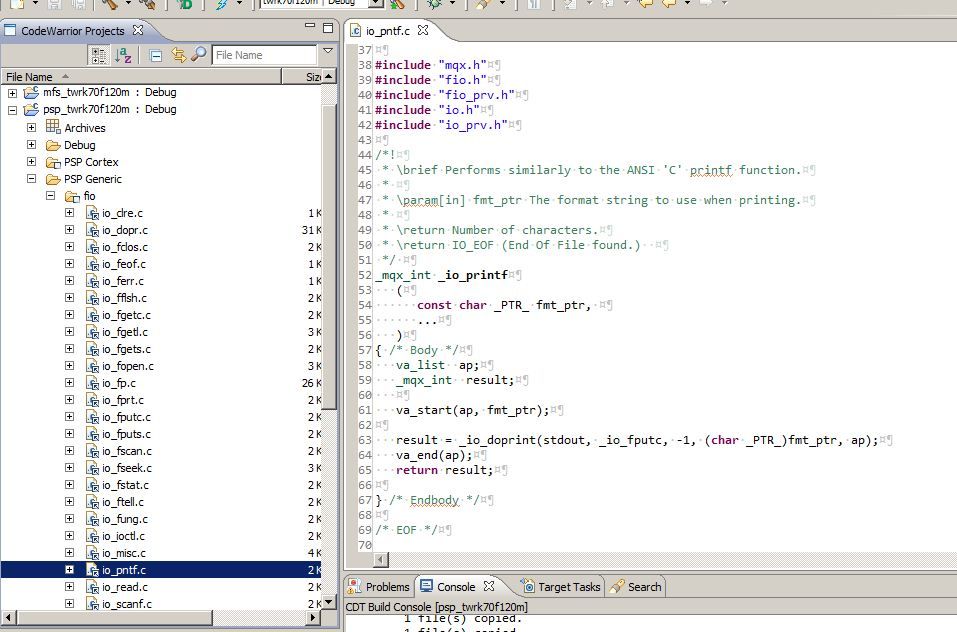Expand the mfs_twrk70f120m project
The width and height of the screenshot is (957, 632).
12,93
